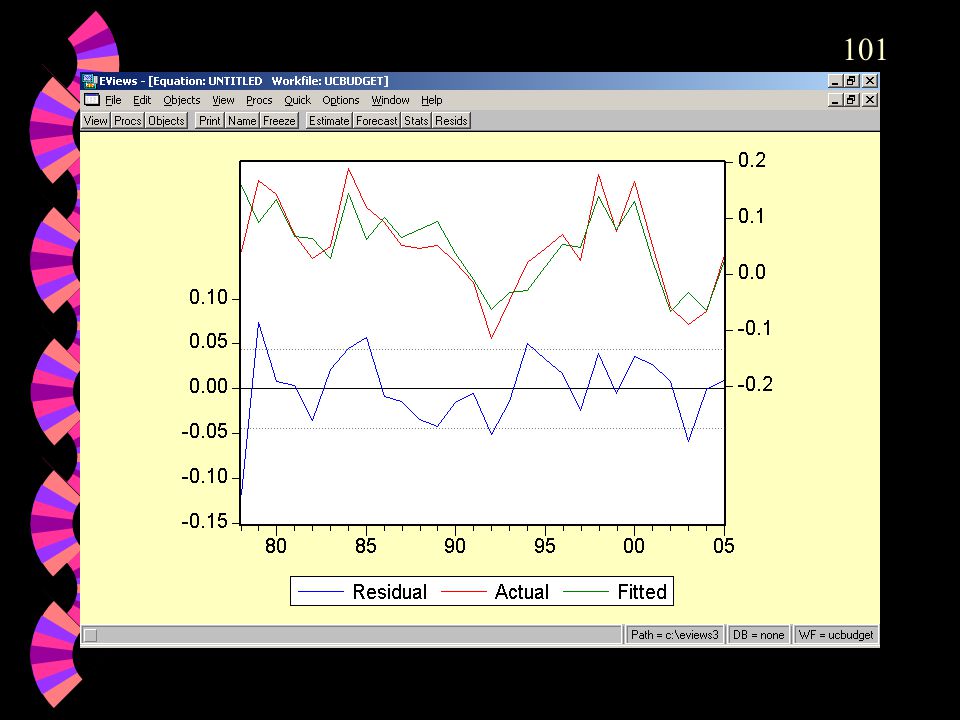Click the EViews application icon in title bar
This screenshot has height=720, width=960.
(x=90, y=81)
